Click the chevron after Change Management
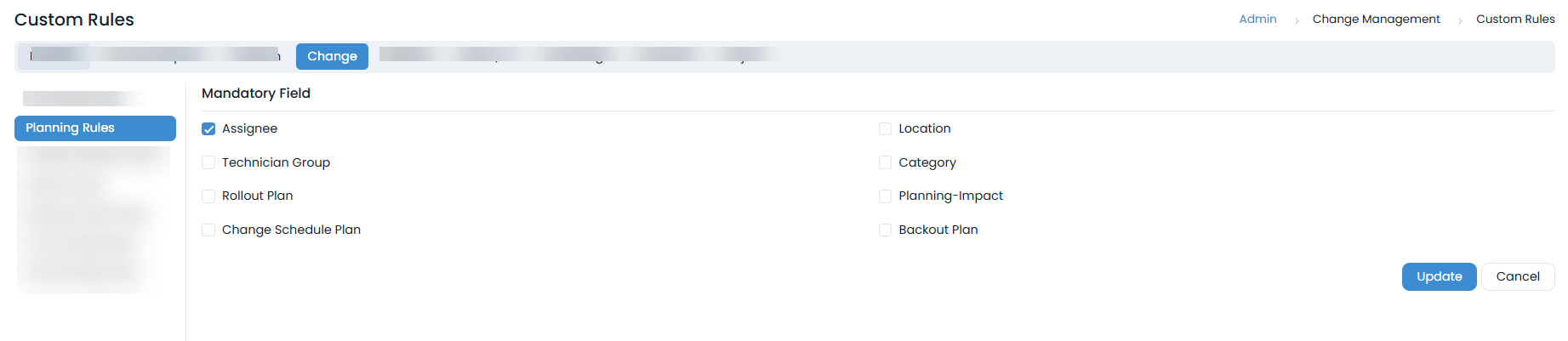The image size is (1568, 341). 1460,20
